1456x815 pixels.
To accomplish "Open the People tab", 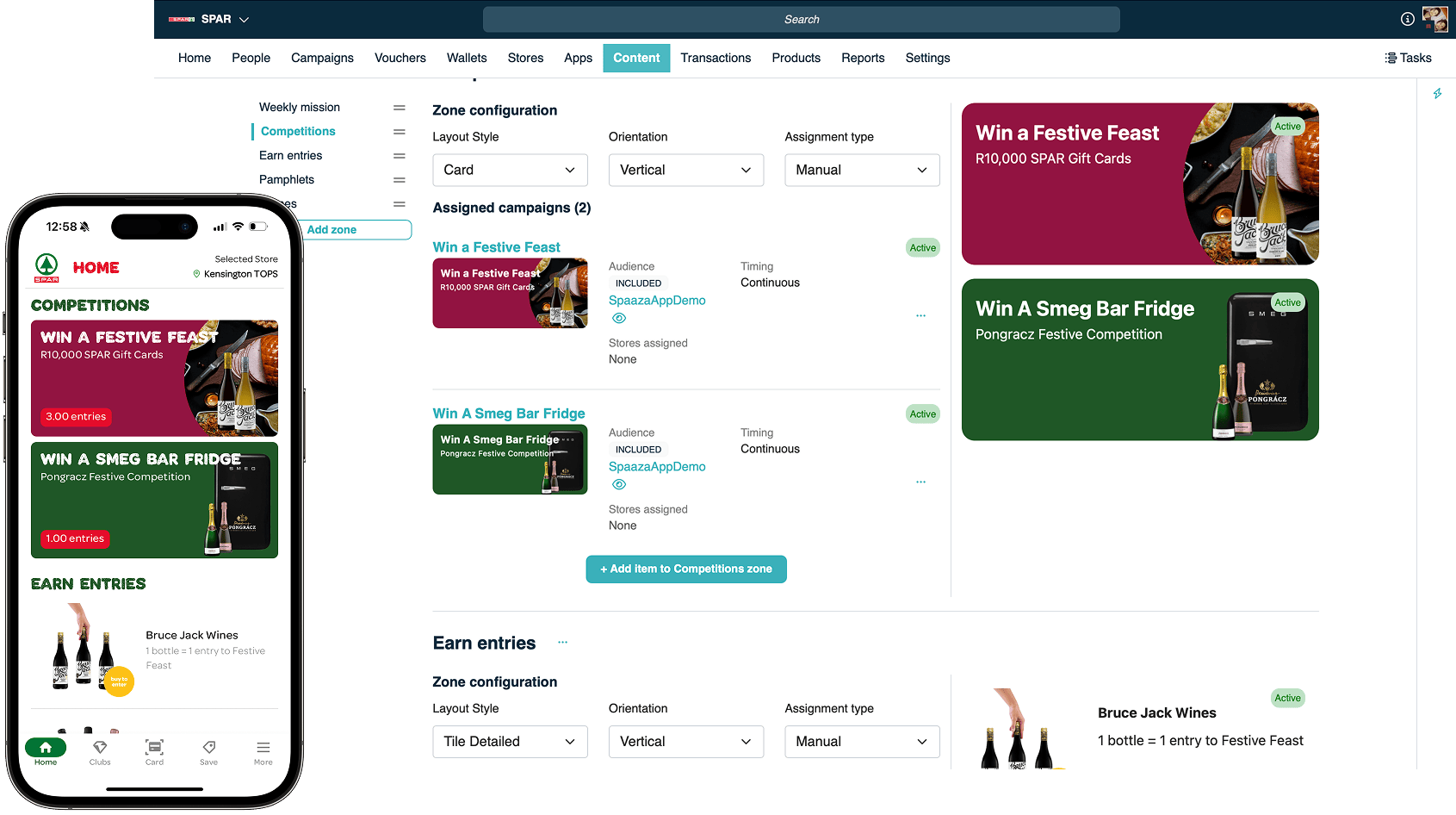I will pos(251,58).
